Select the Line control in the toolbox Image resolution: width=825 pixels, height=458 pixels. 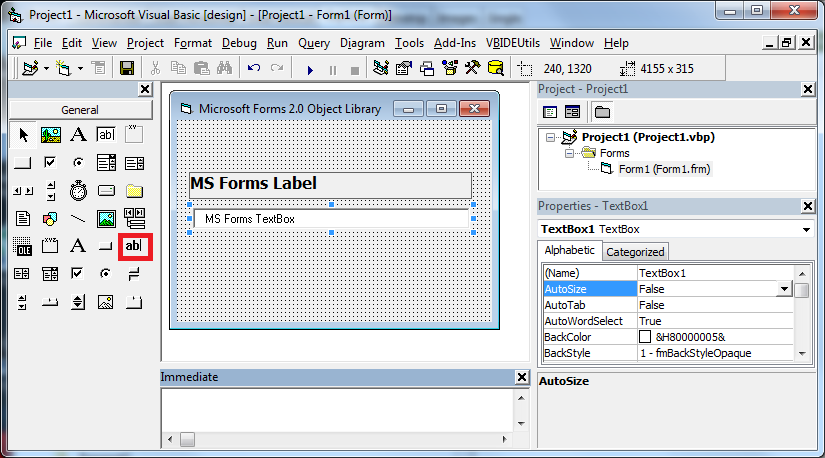(x=78, y=218)
